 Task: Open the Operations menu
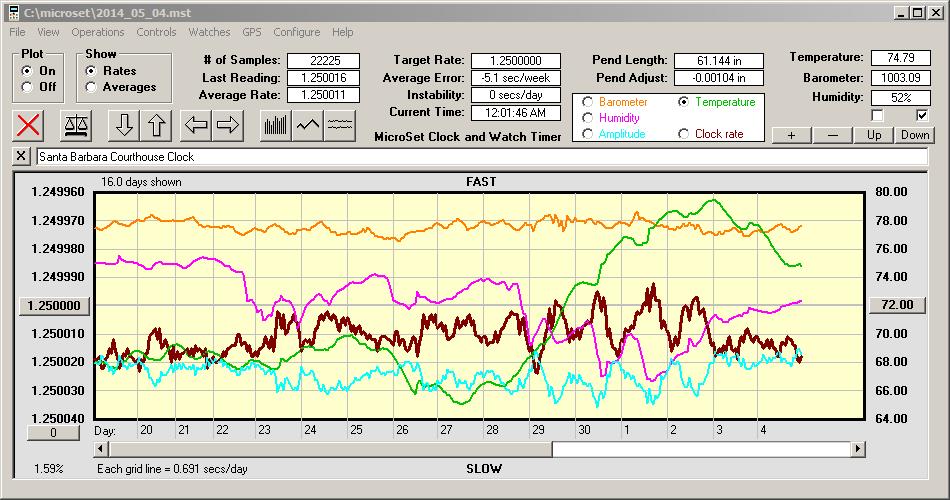(x=98, y=32)
